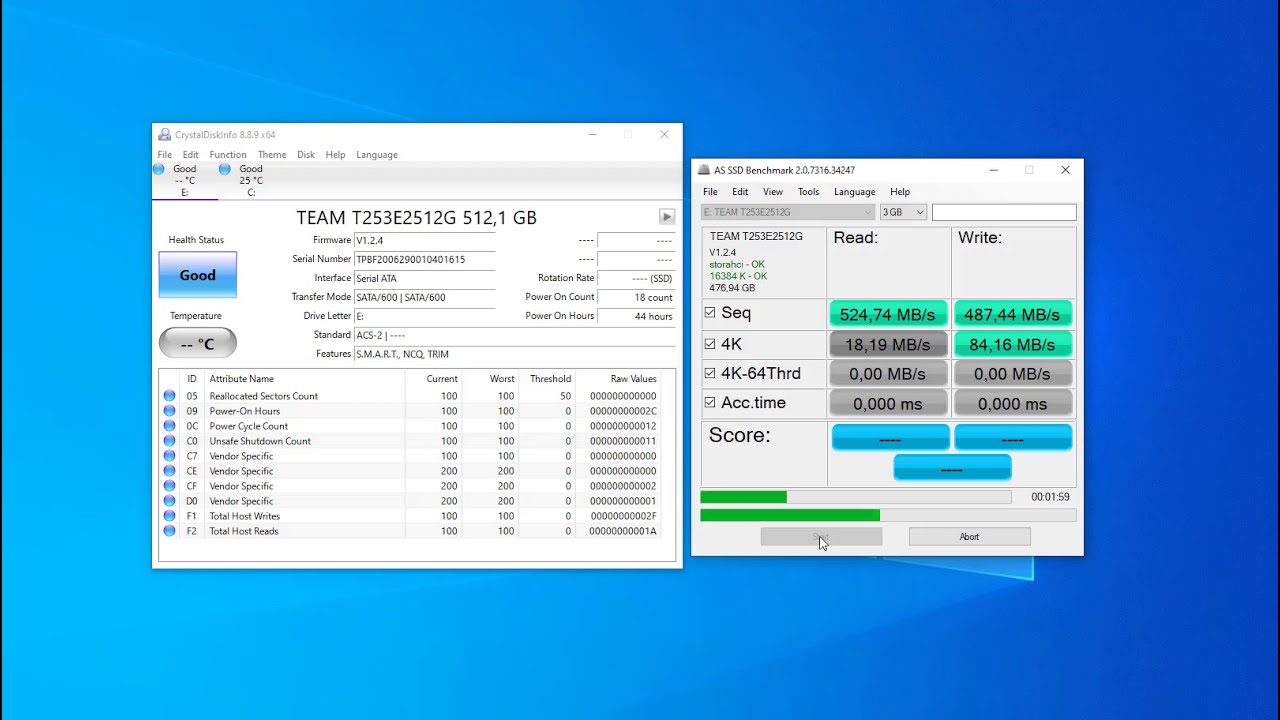Image resolution: width=1280 pixels, height=720 pixels.
Task: Select disk E: Good status tab
Action: pyautogui.click(x=184, y=181)
